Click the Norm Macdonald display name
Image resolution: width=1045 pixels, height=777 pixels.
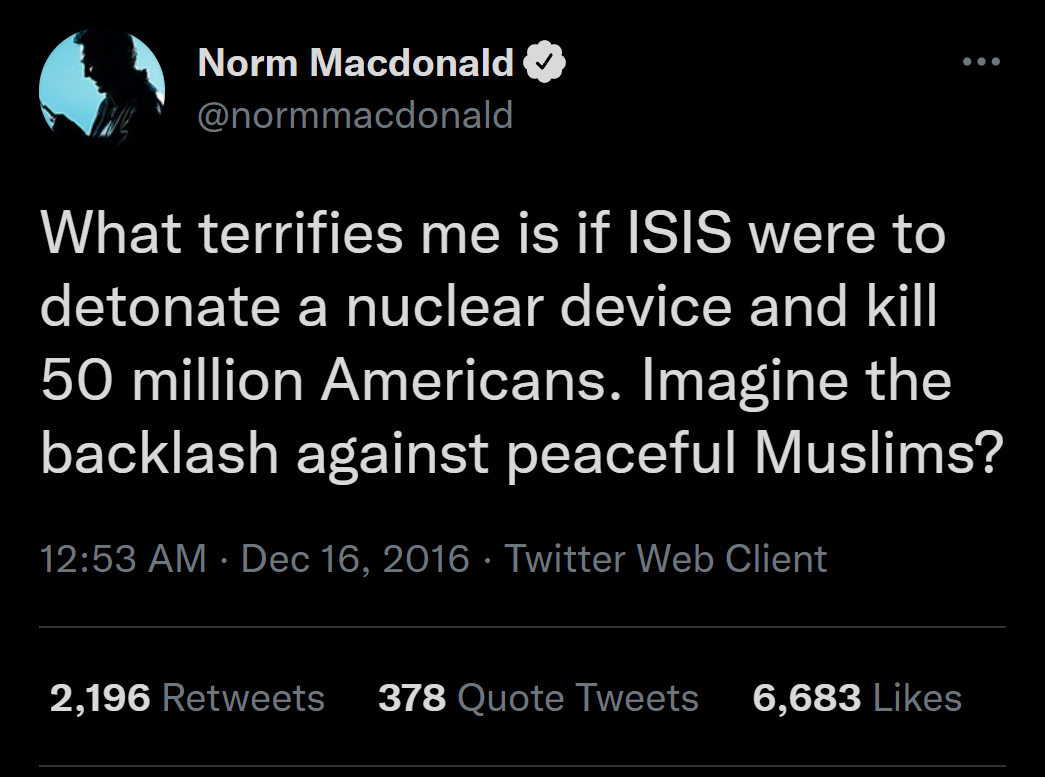(x=356, y=63)
